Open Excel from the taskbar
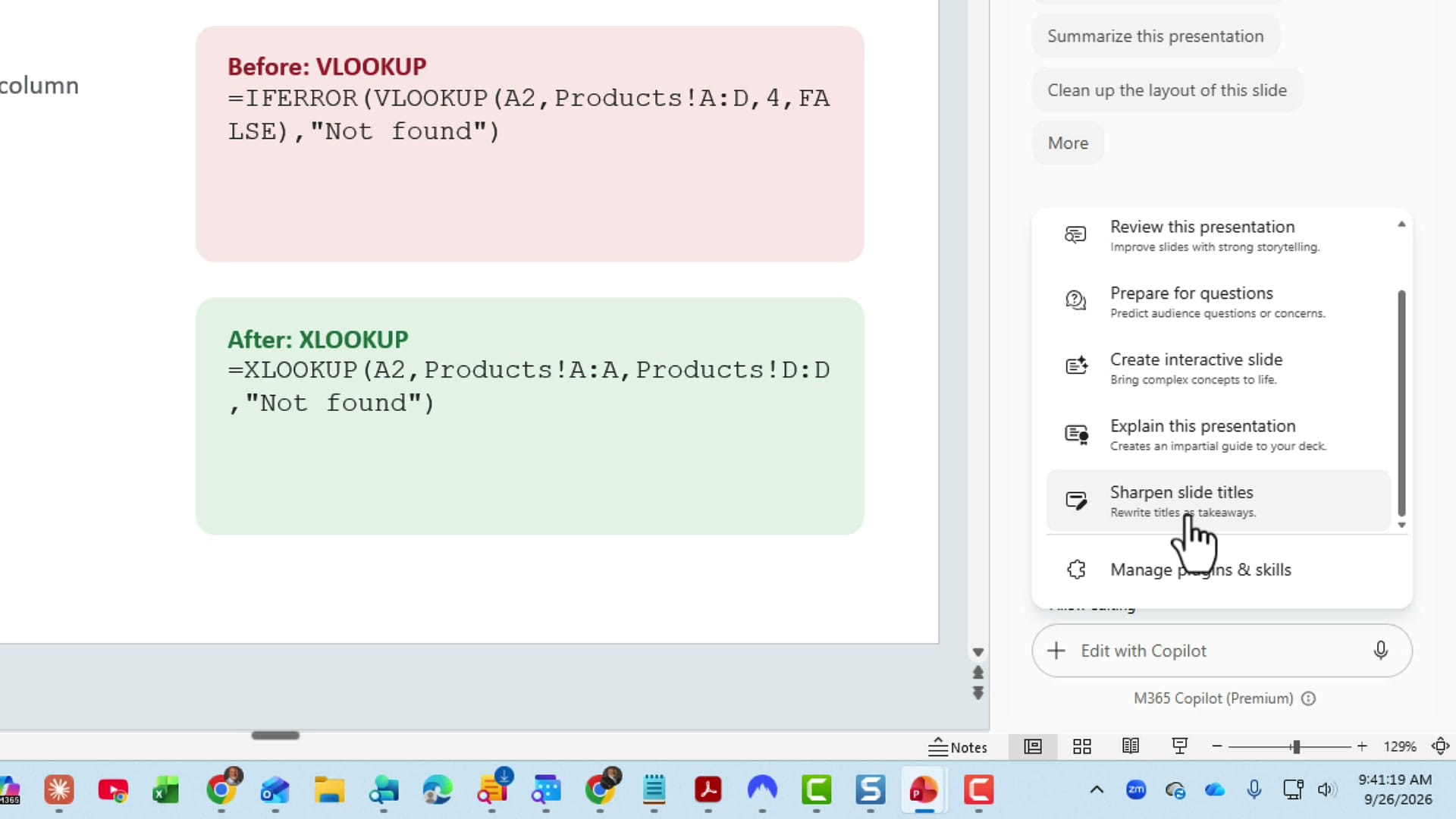 pos(166,790)
